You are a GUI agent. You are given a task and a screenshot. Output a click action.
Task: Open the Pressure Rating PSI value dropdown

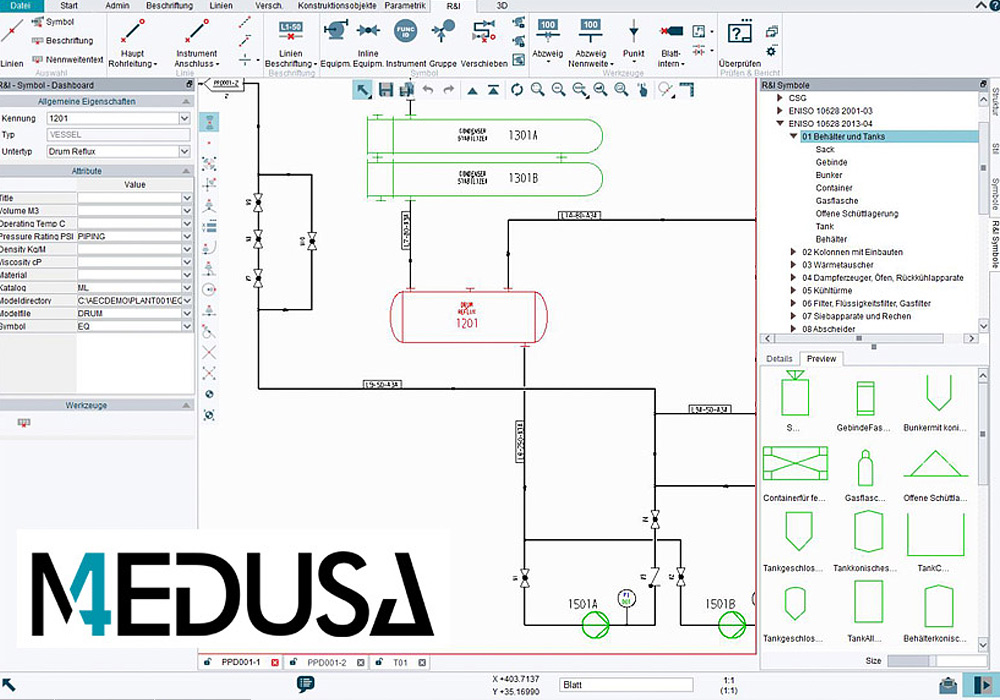pyautogui.click(x=187, y=237)
